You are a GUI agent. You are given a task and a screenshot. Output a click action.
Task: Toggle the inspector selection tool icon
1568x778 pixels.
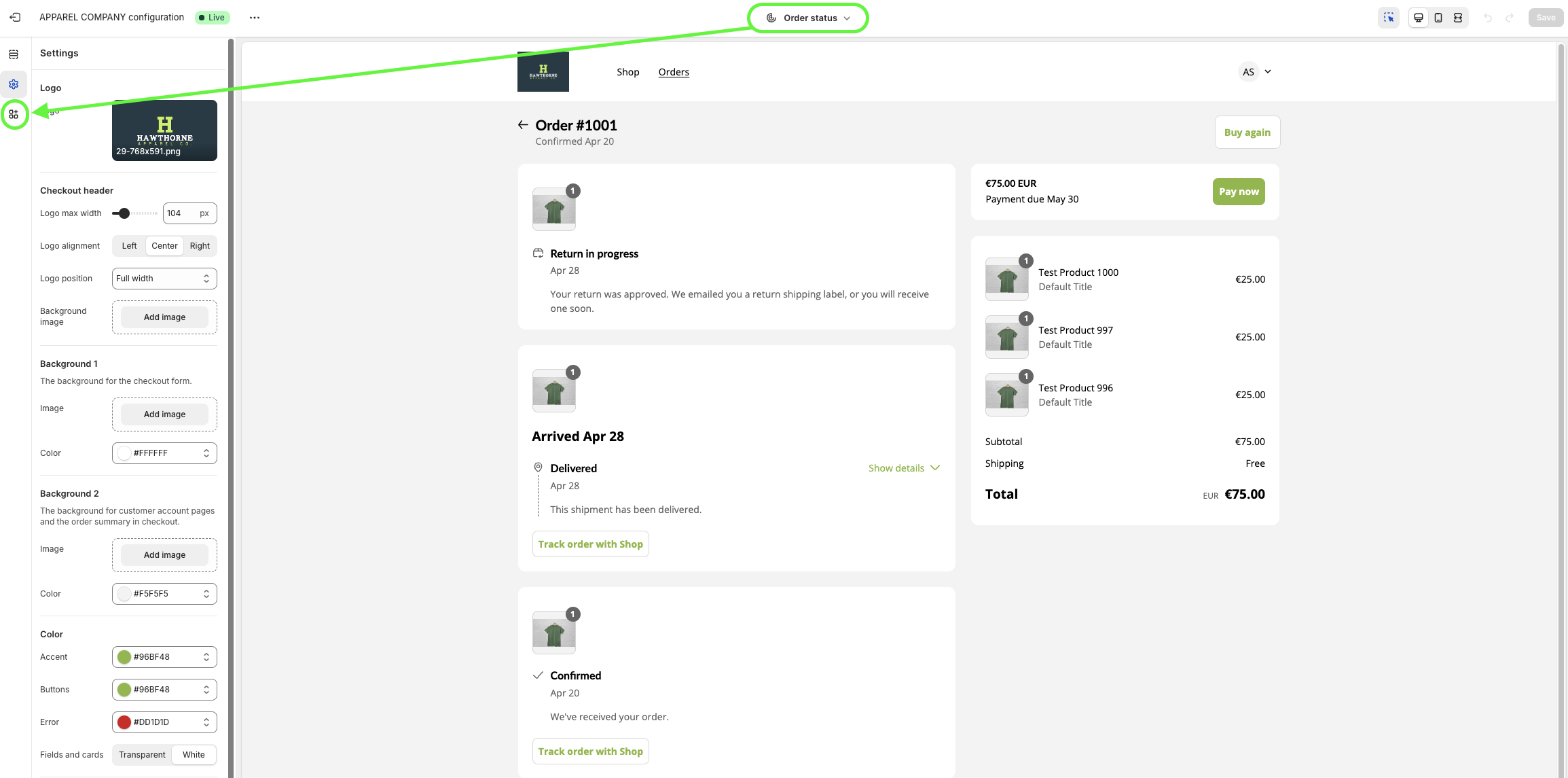coord(1388,18)
